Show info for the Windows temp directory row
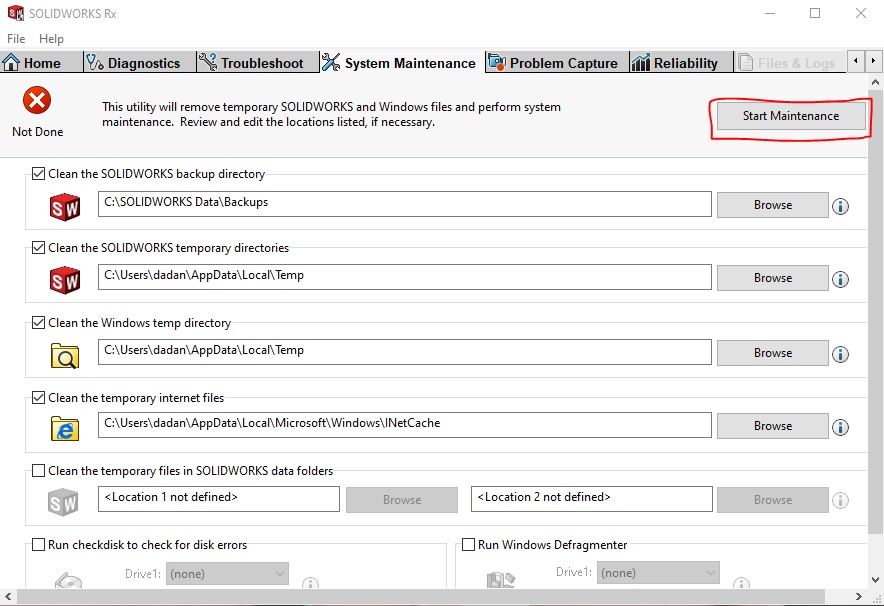Image resolution: width=884 pixels, height=606 pixels. [840, 354]
